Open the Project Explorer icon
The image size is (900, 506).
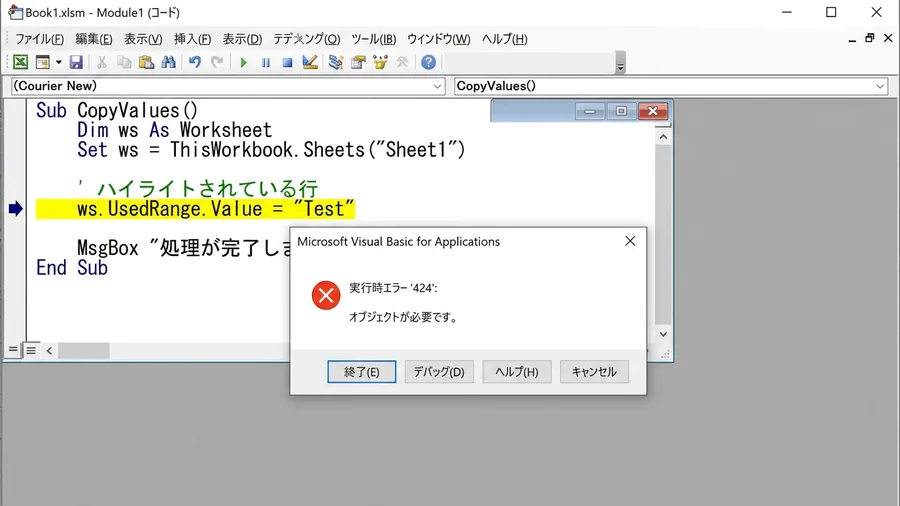336,62
